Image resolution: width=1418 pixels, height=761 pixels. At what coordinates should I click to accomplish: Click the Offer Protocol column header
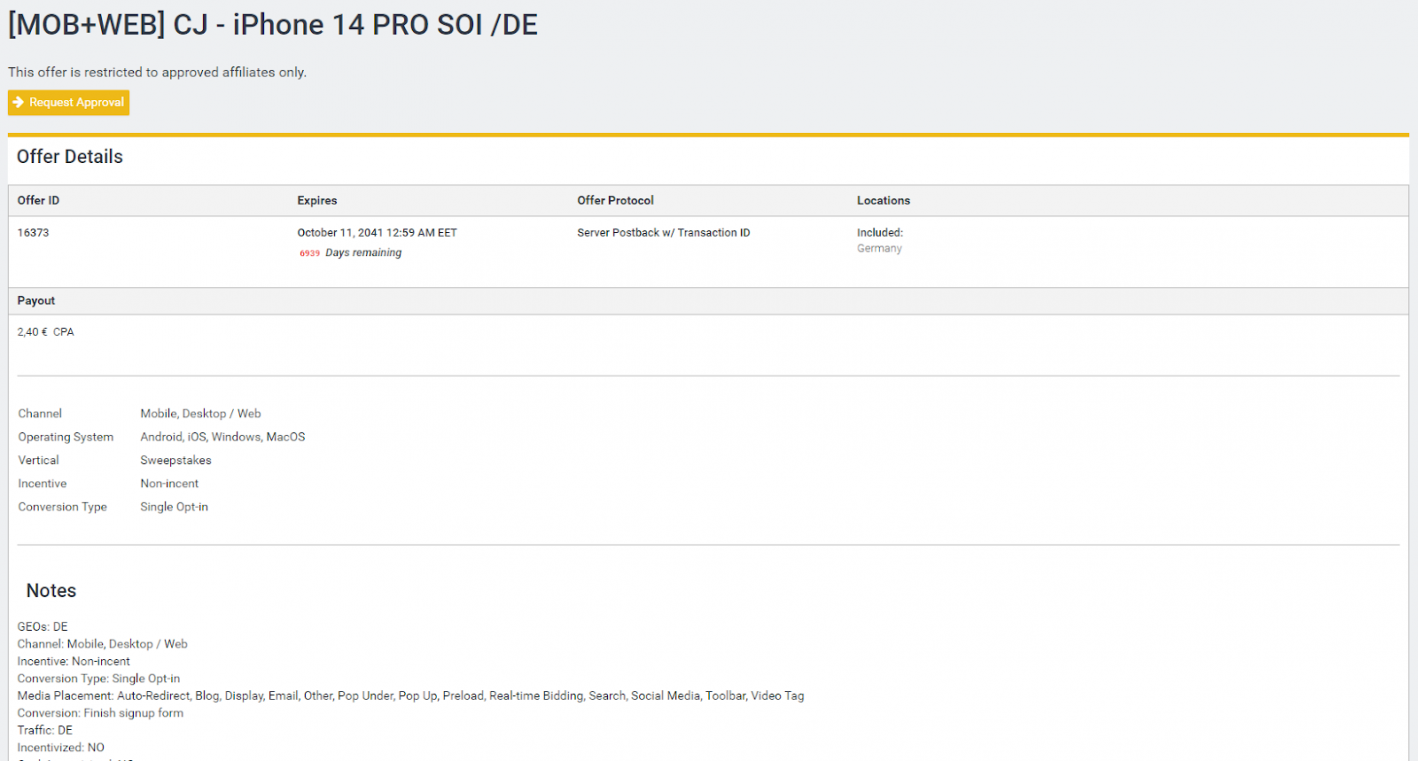tap(615, 201)
